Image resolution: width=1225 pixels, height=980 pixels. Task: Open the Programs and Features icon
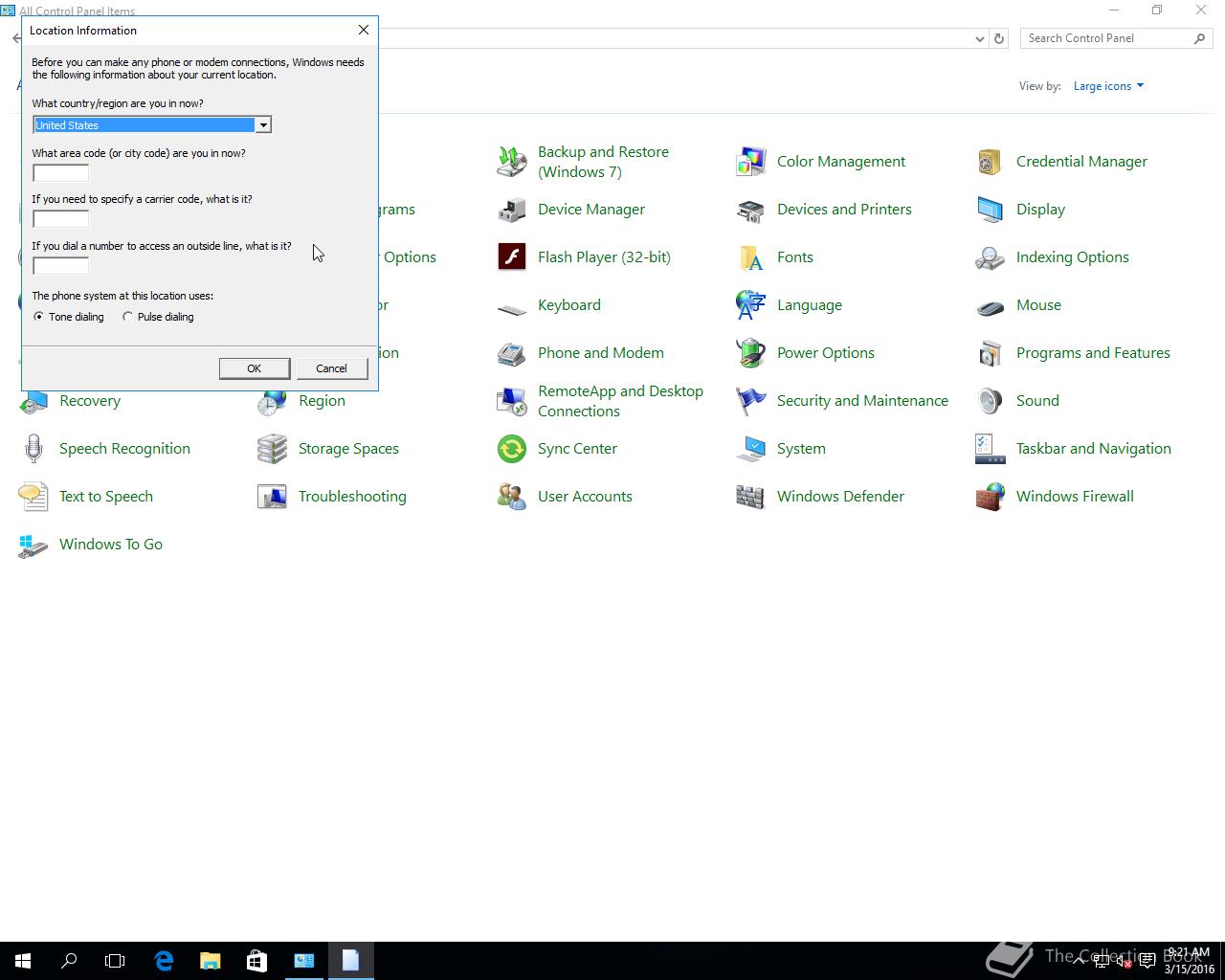pyautogui.click(x=991, y=353)
